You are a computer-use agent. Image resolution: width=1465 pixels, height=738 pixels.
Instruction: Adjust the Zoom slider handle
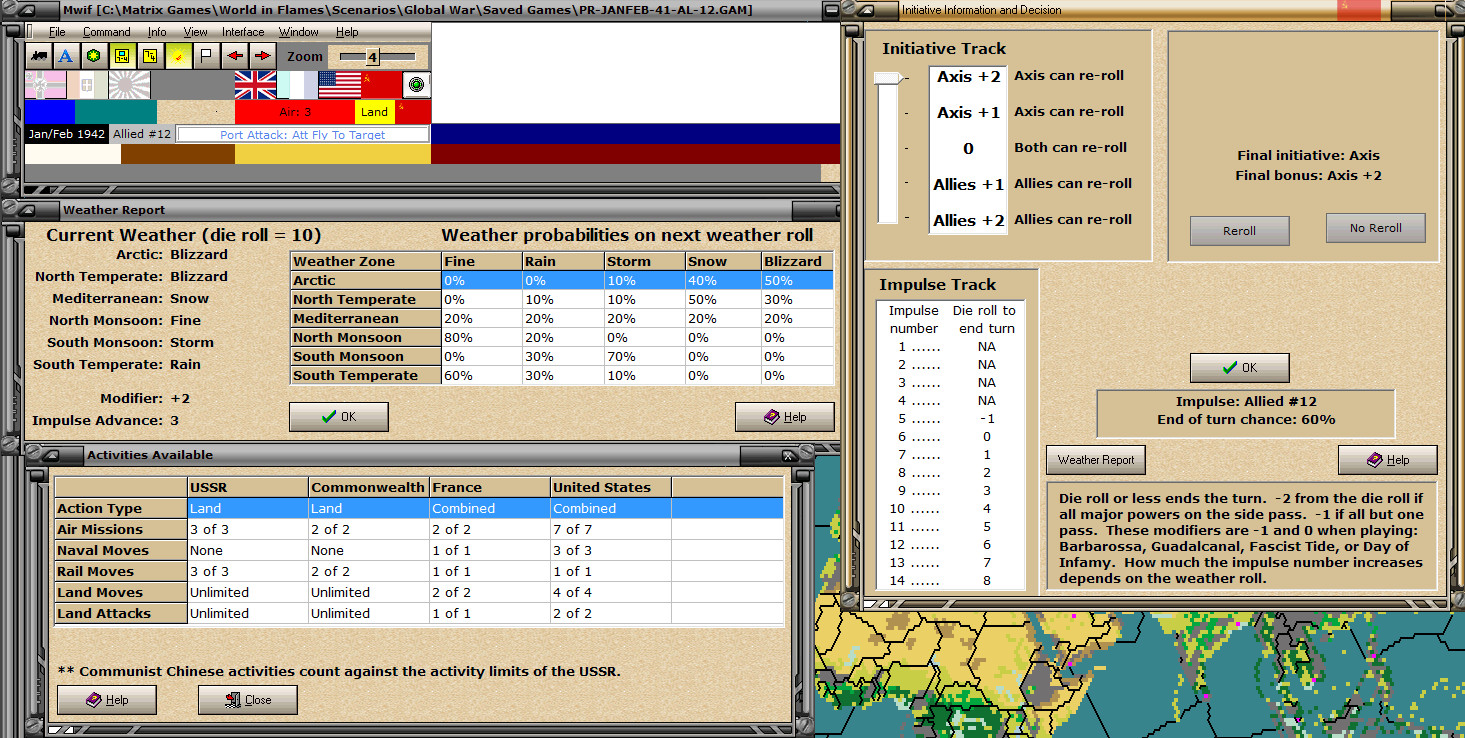373,57
